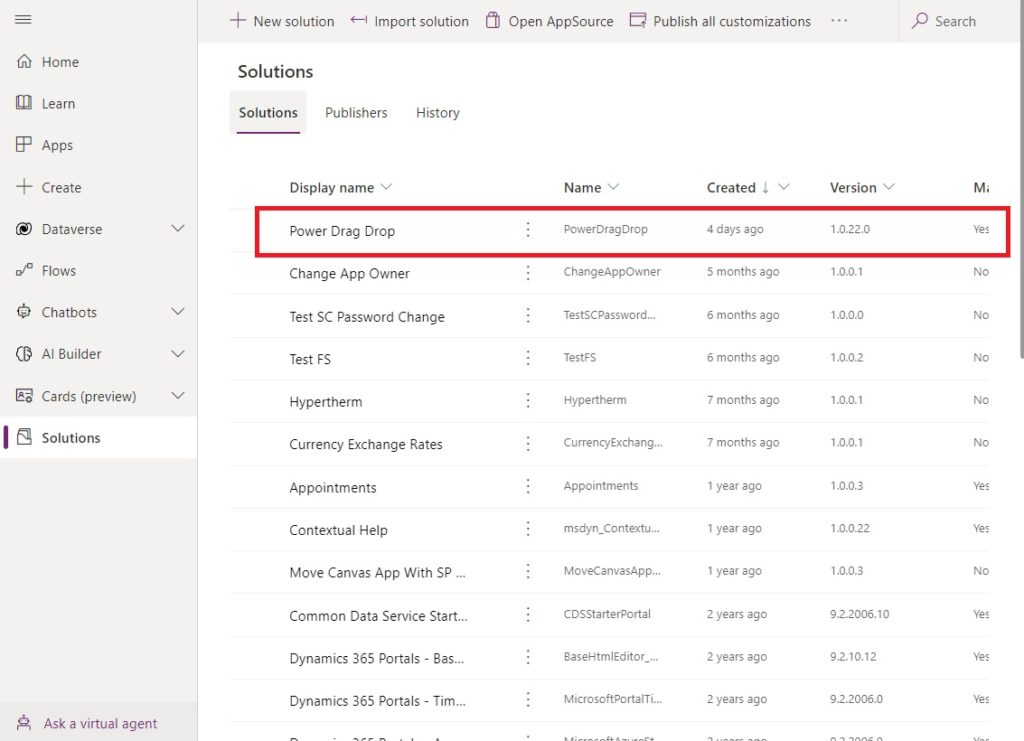1024x741 pixels.
Task: Open the hamburger navigation menu
Action: (x=23, y=20)
